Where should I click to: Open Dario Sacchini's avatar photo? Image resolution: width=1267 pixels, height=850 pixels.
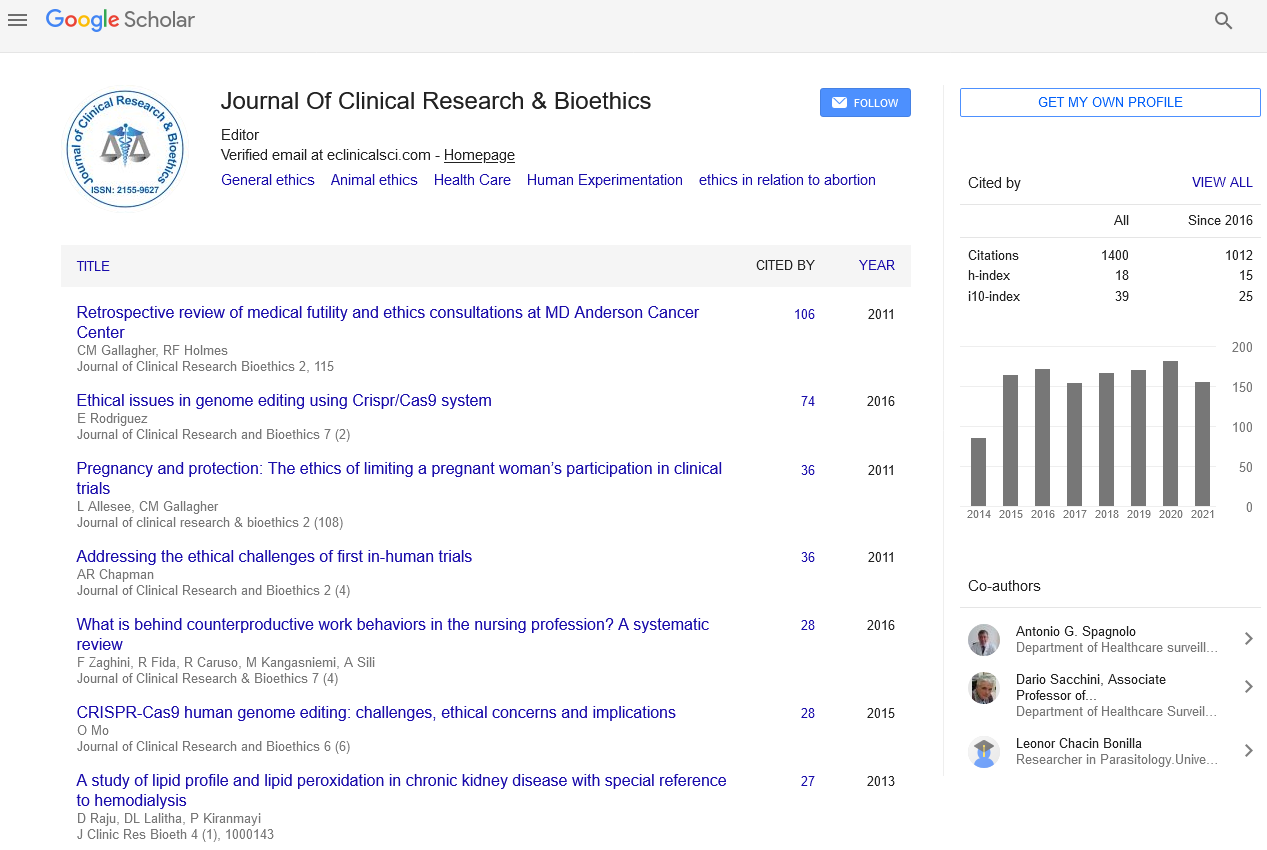(x=984, y=687)
